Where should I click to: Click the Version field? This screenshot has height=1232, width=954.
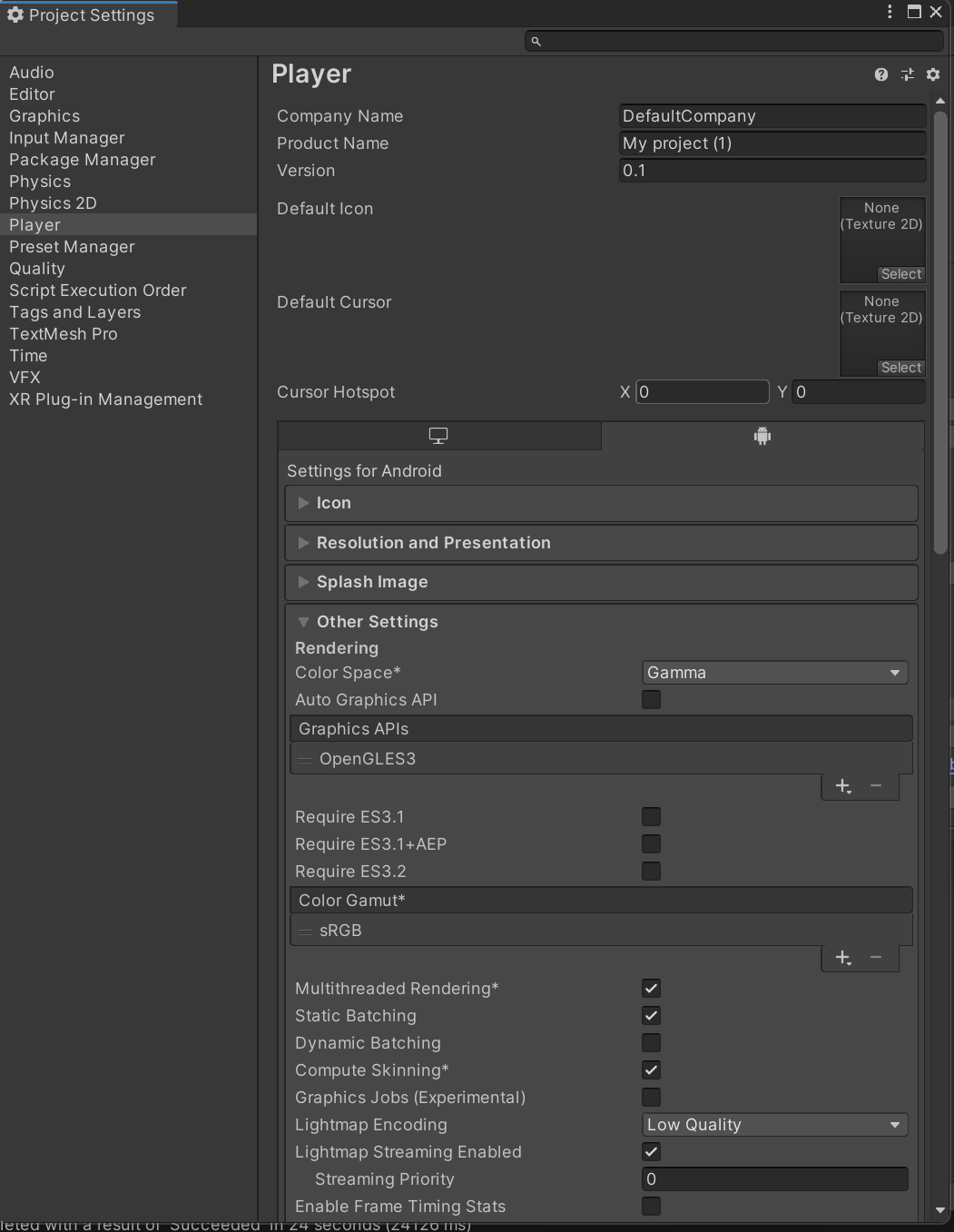772,171
